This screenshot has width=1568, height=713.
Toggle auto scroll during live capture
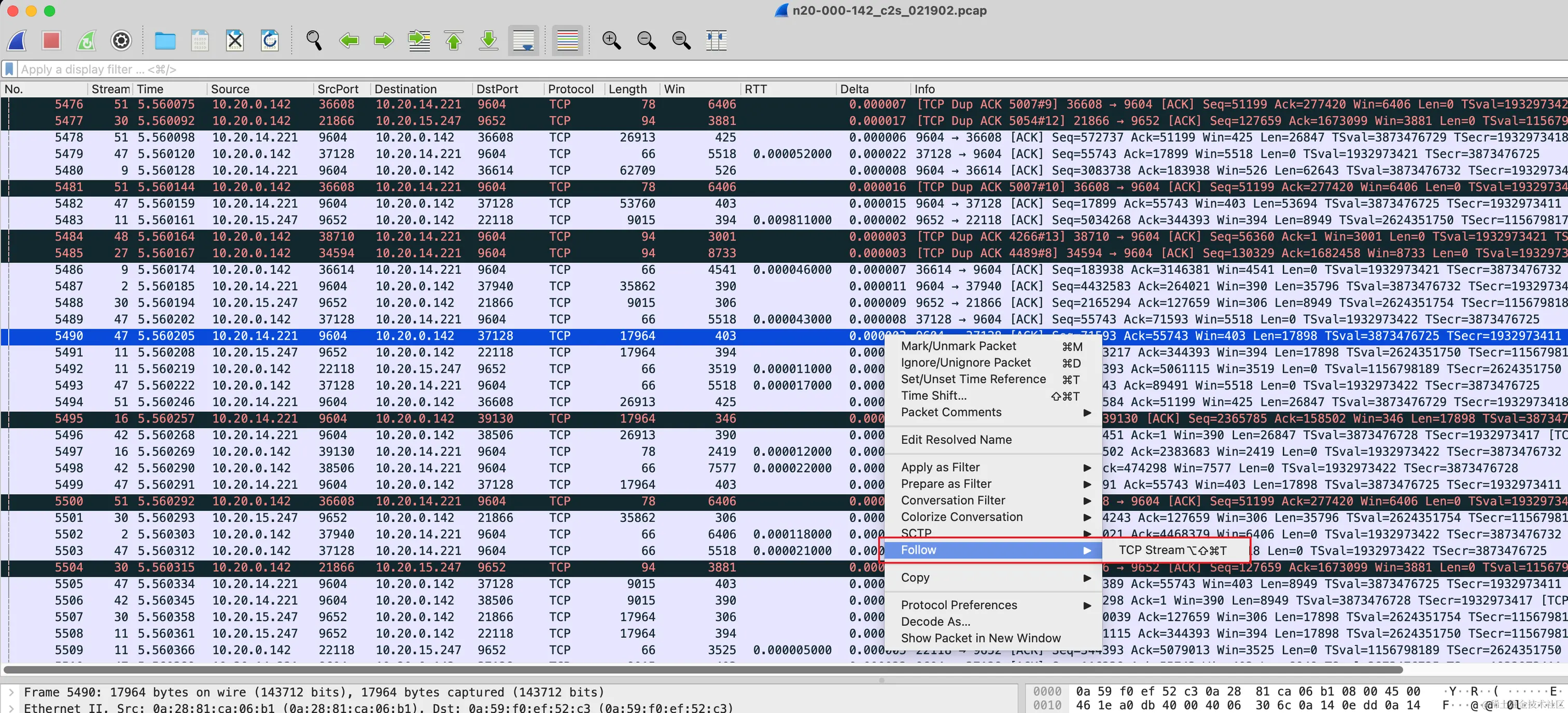524,41
